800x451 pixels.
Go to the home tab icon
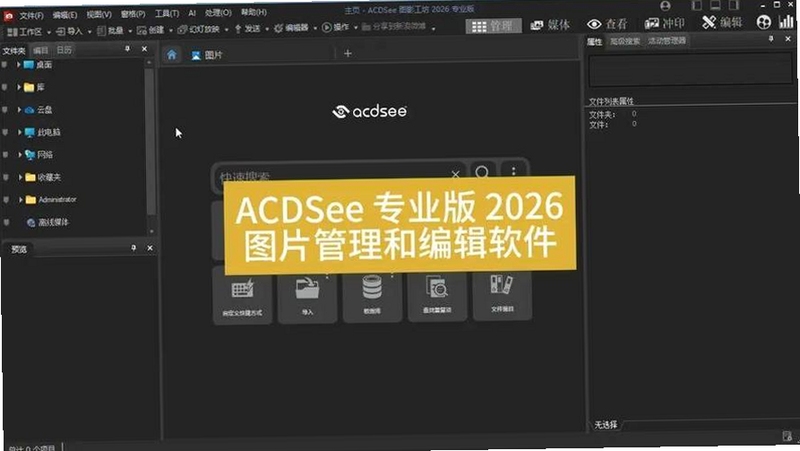[x=172, y=55]
